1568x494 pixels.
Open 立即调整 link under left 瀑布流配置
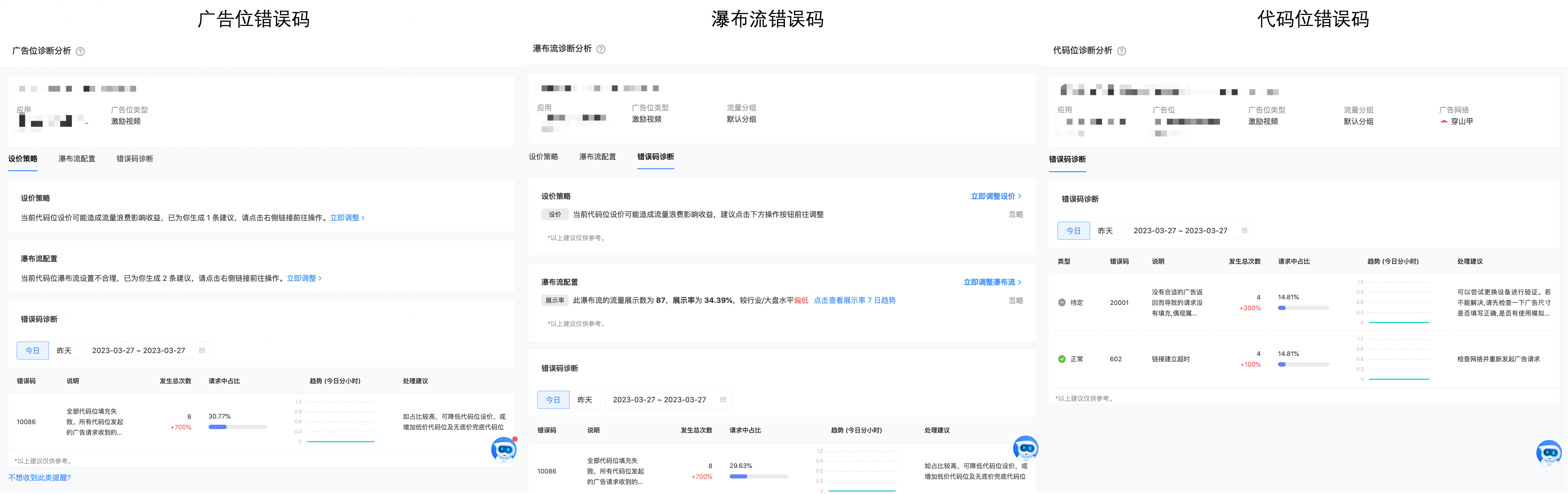coord(304,278)
